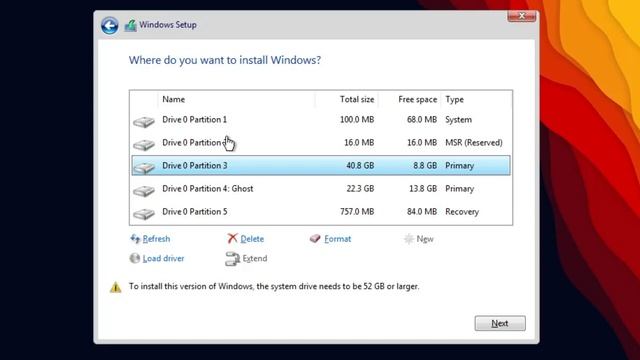
Task: Click drive icon for Partition 5
Action: (x=144, y=213)
